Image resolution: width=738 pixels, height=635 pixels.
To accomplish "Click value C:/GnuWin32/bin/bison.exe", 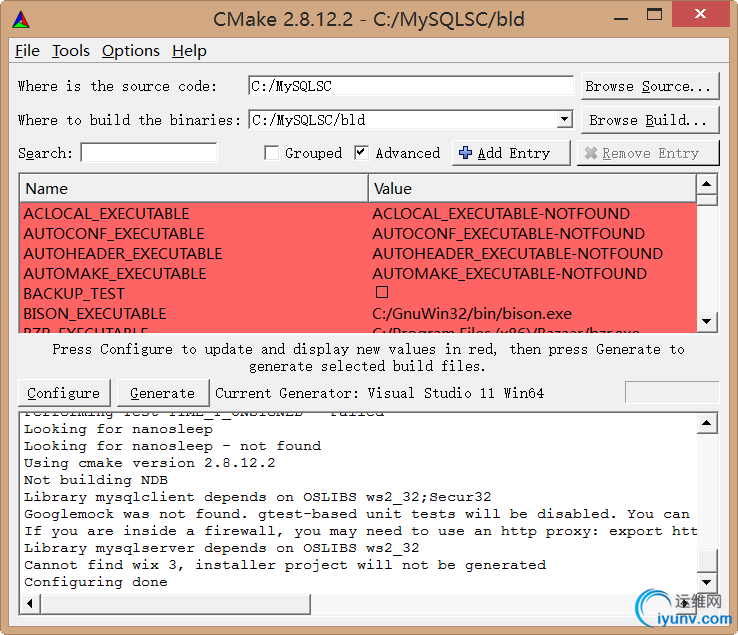I will (x=472, y=313).
